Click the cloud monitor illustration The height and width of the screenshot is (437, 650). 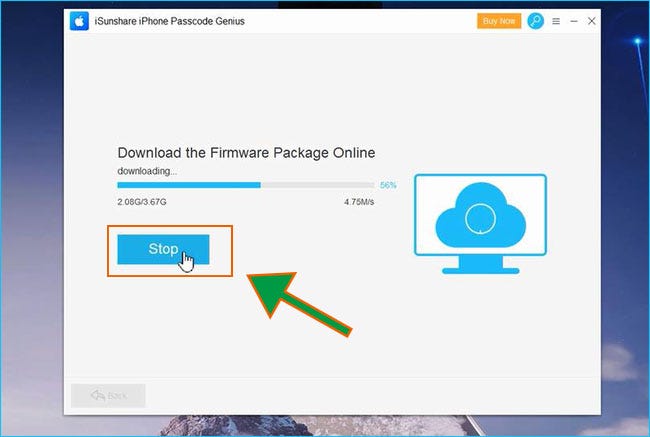(x=480, y=224)
